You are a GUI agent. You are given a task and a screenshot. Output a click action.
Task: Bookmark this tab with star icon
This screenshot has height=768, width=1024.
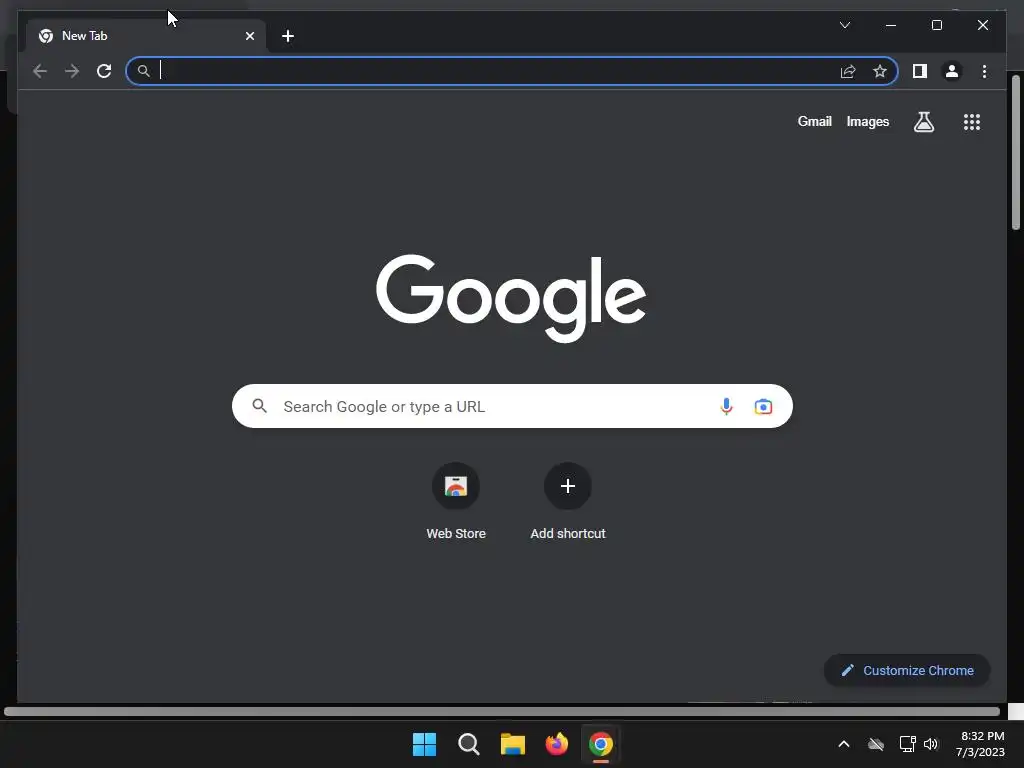coord(880,71)
